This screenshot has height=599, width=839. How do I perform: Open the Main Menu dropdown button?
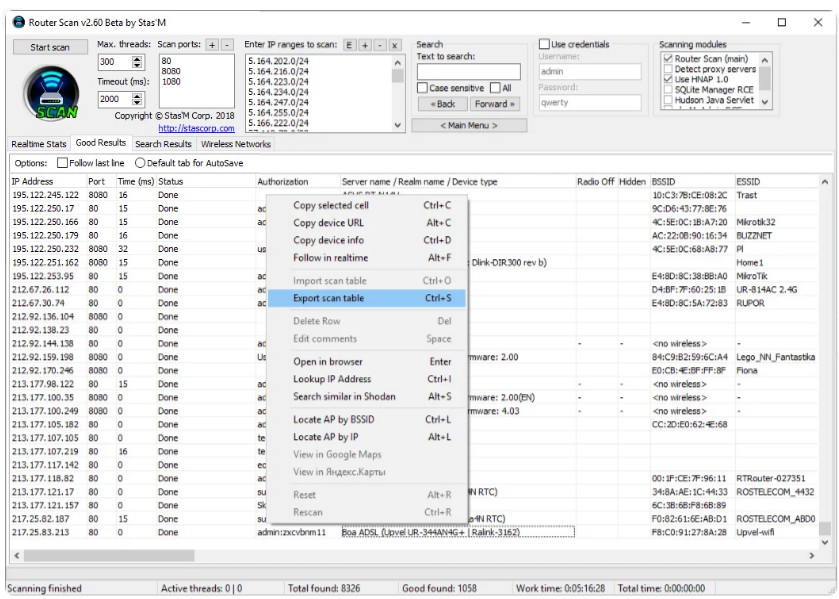coord(468,125)
